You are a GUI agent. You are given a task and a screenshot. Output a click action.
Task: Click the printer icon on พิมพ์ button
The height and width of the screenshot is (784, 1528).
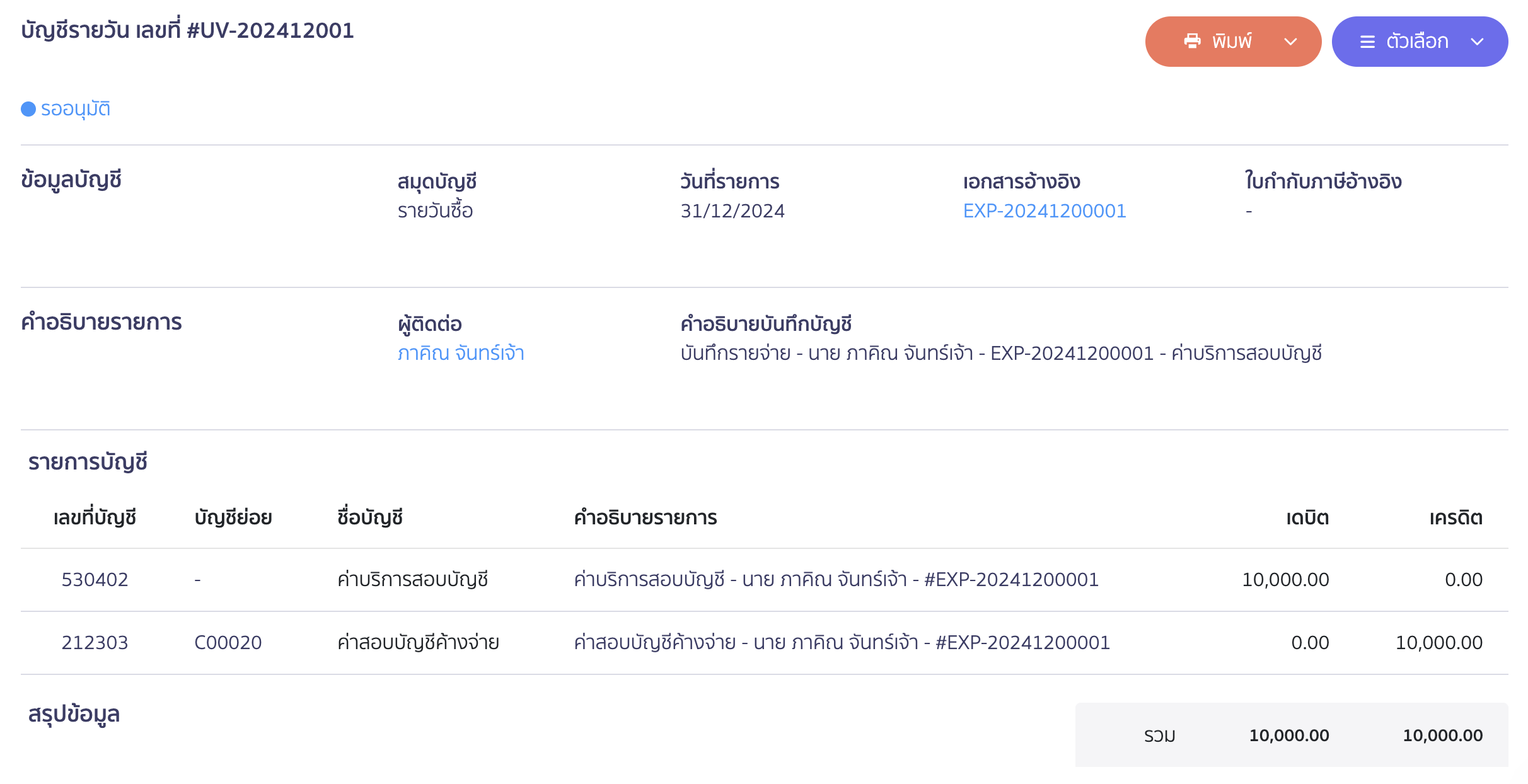tap(1192, 42)
